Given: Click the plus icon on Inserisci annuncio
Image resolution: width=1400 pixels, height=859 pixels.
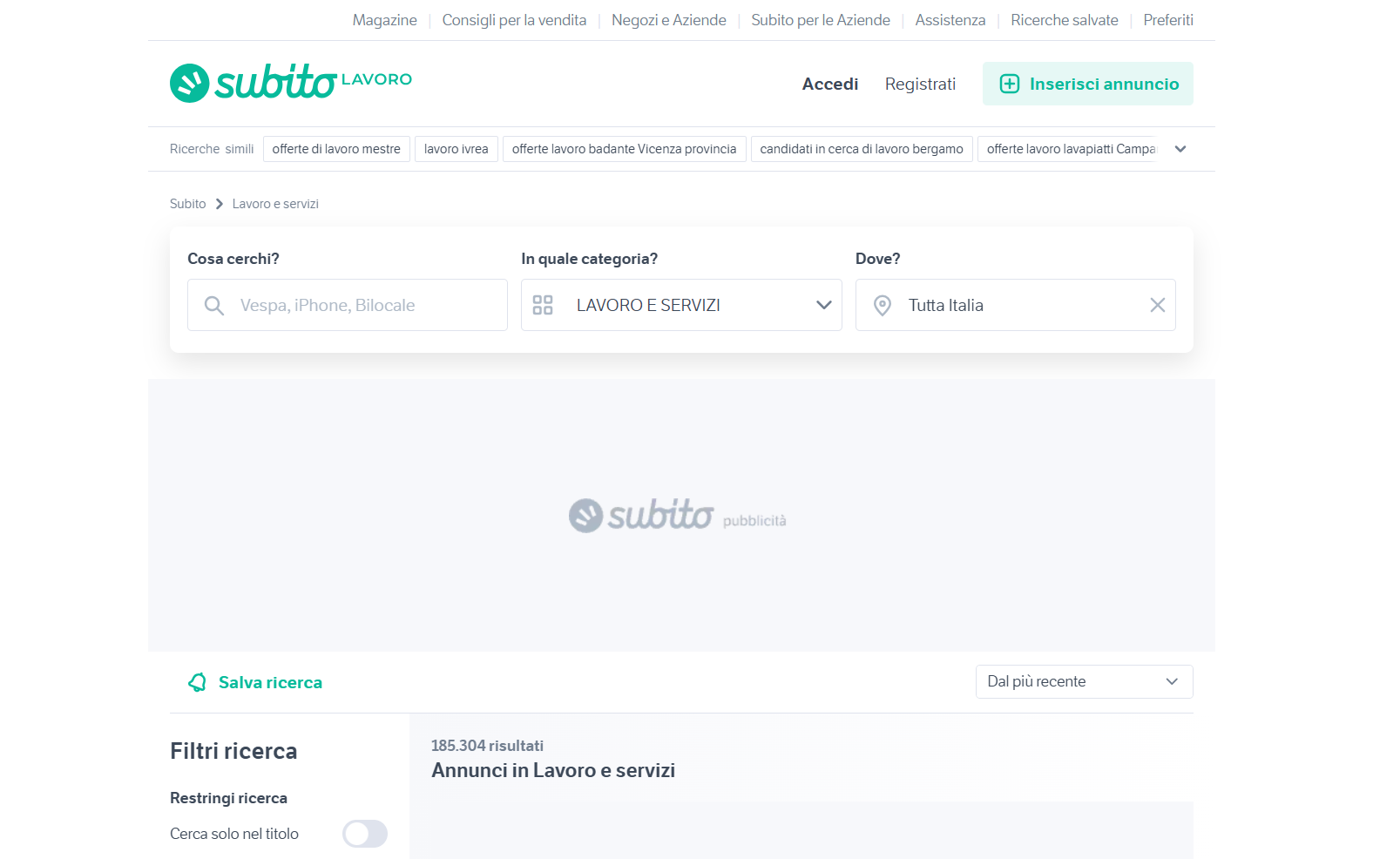Looking at the screenshot, I should 1009,84.
